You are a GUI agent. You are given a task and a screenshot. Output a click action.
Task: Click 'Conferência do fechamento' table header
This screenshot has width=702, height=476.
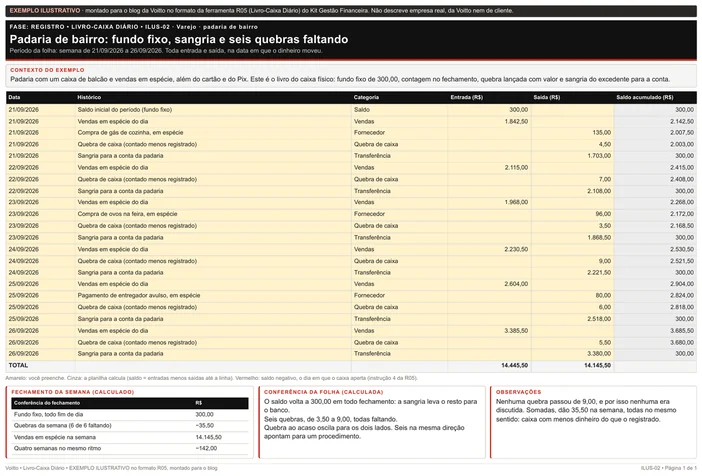[47, 403]
